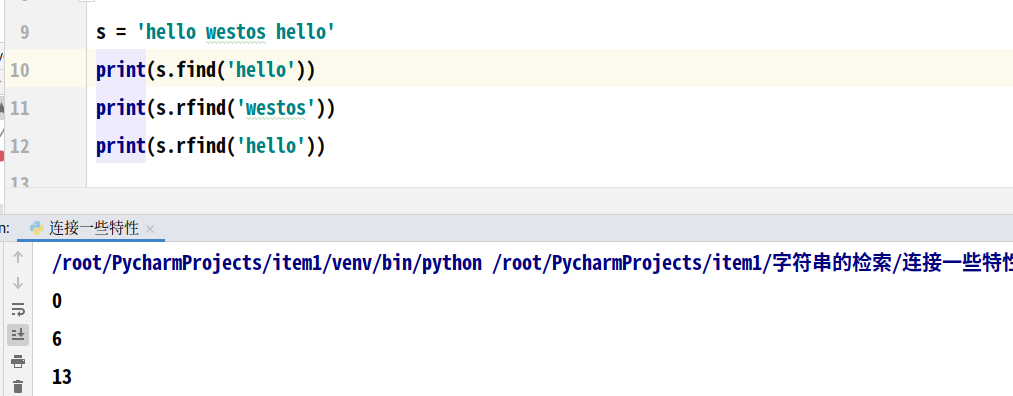Click print(s.rfind('westos')) code line
The image size is (1013, 396).
216,108
